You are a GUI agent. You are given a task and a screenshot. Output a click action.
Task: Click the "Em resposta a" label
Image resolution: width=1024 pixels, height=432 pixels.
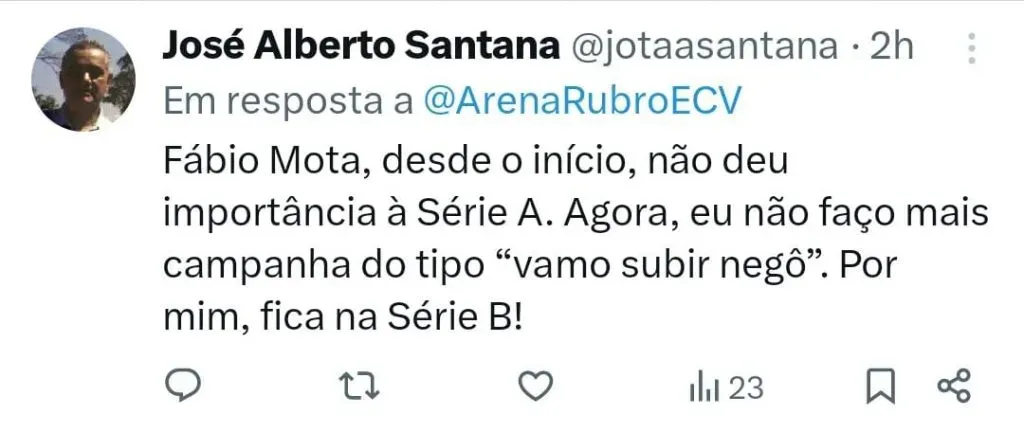pos(288,102)
